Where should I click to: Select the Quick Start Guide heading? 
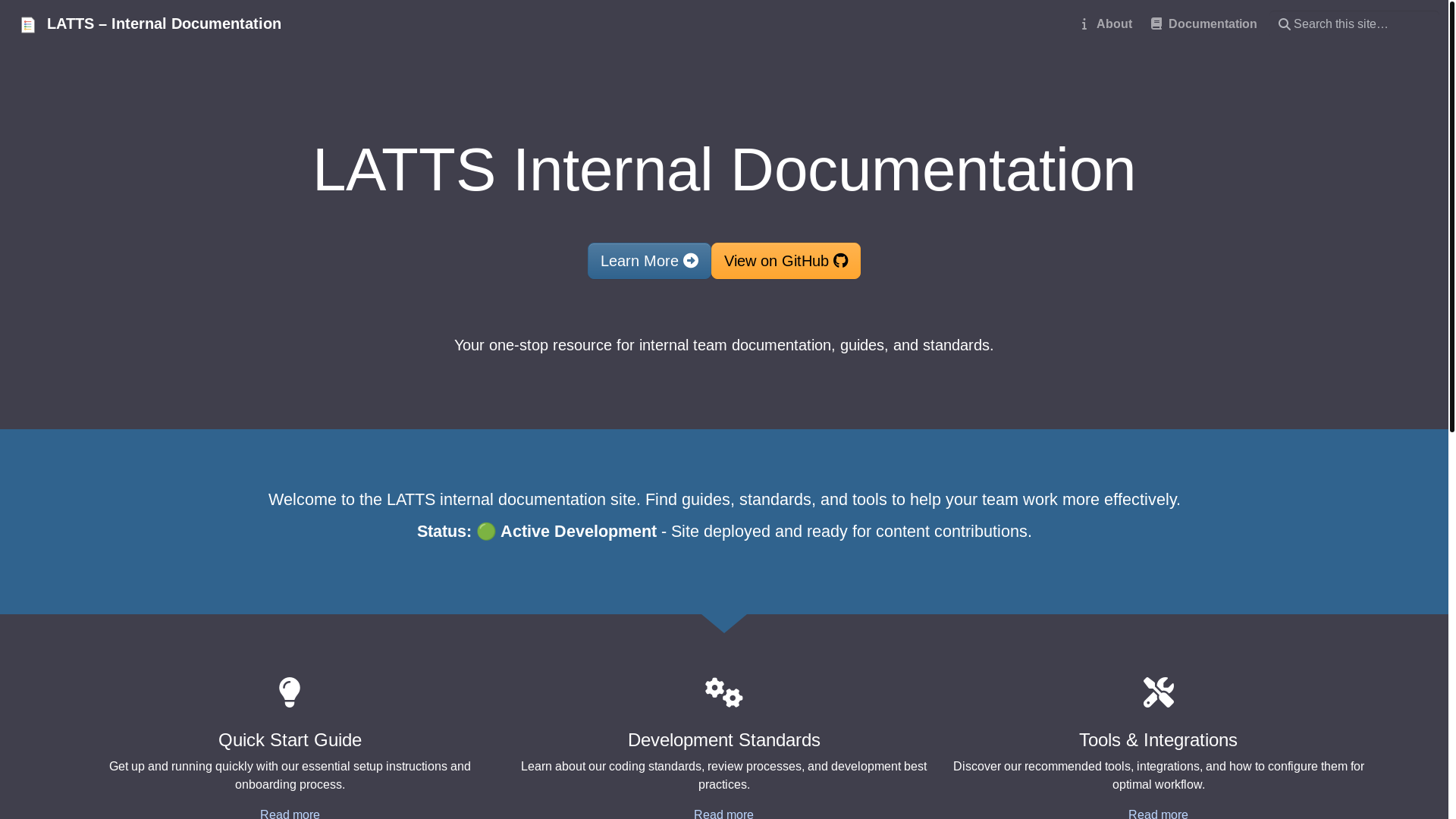tap(290, 739)
